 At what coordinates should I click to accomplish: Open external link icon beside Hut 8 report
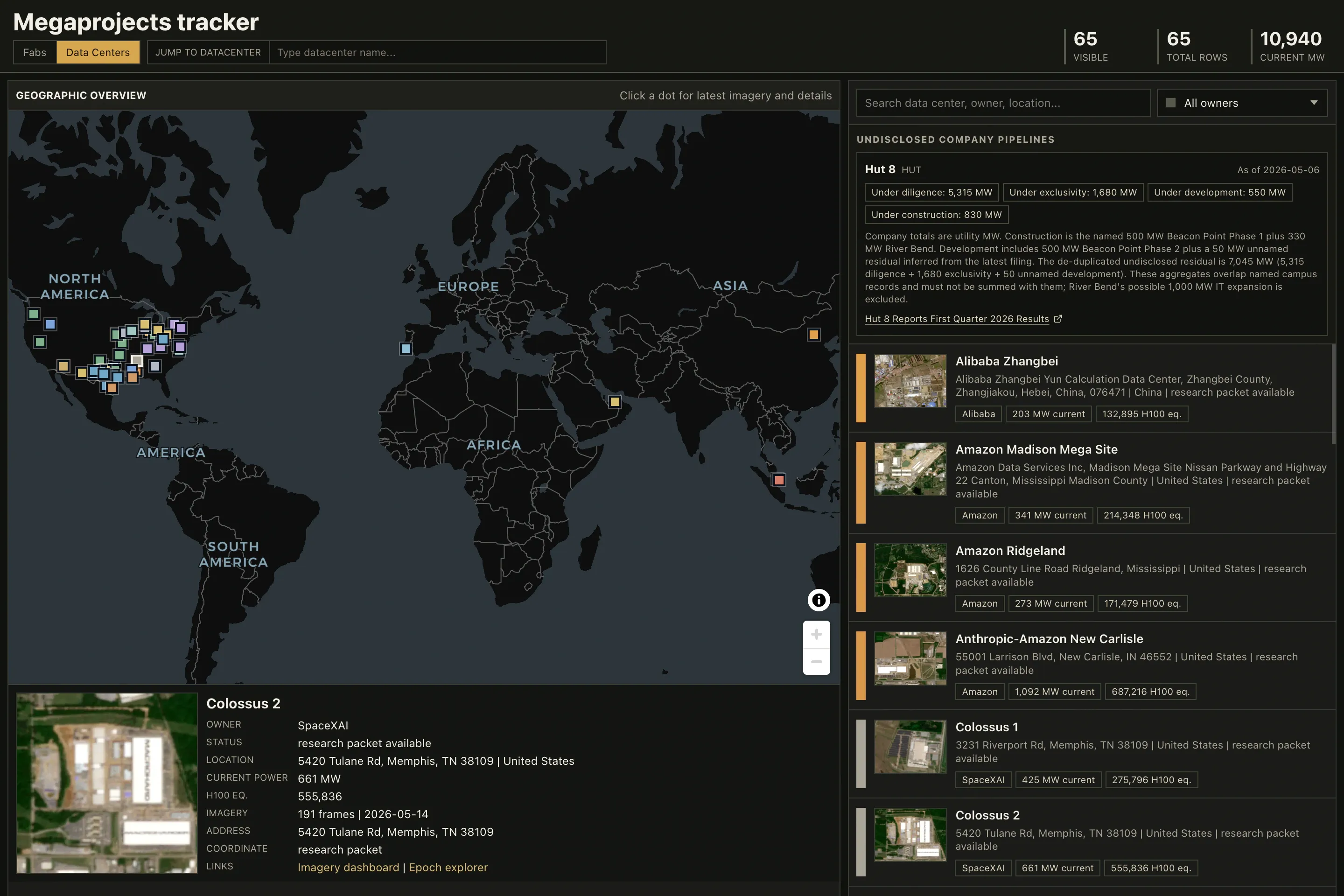point(1058,319)
